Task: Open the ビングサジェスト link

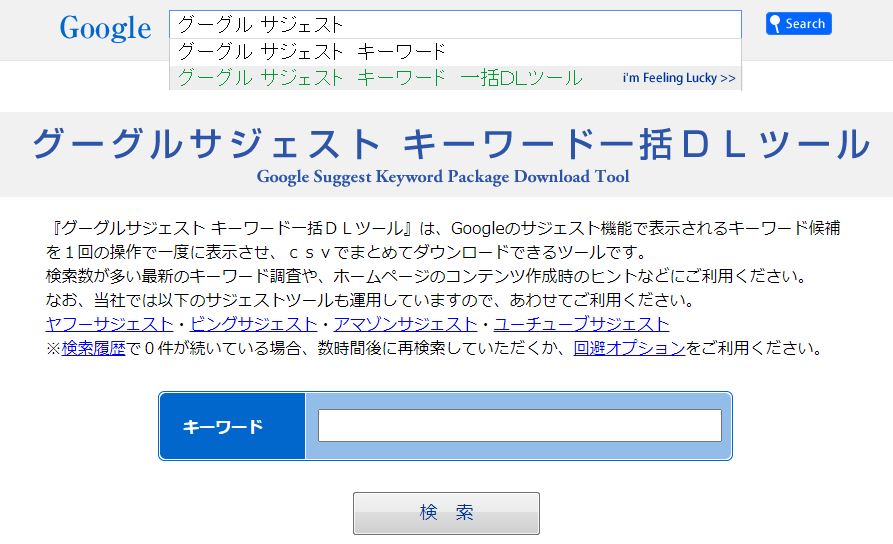Action: pos(253,324)
